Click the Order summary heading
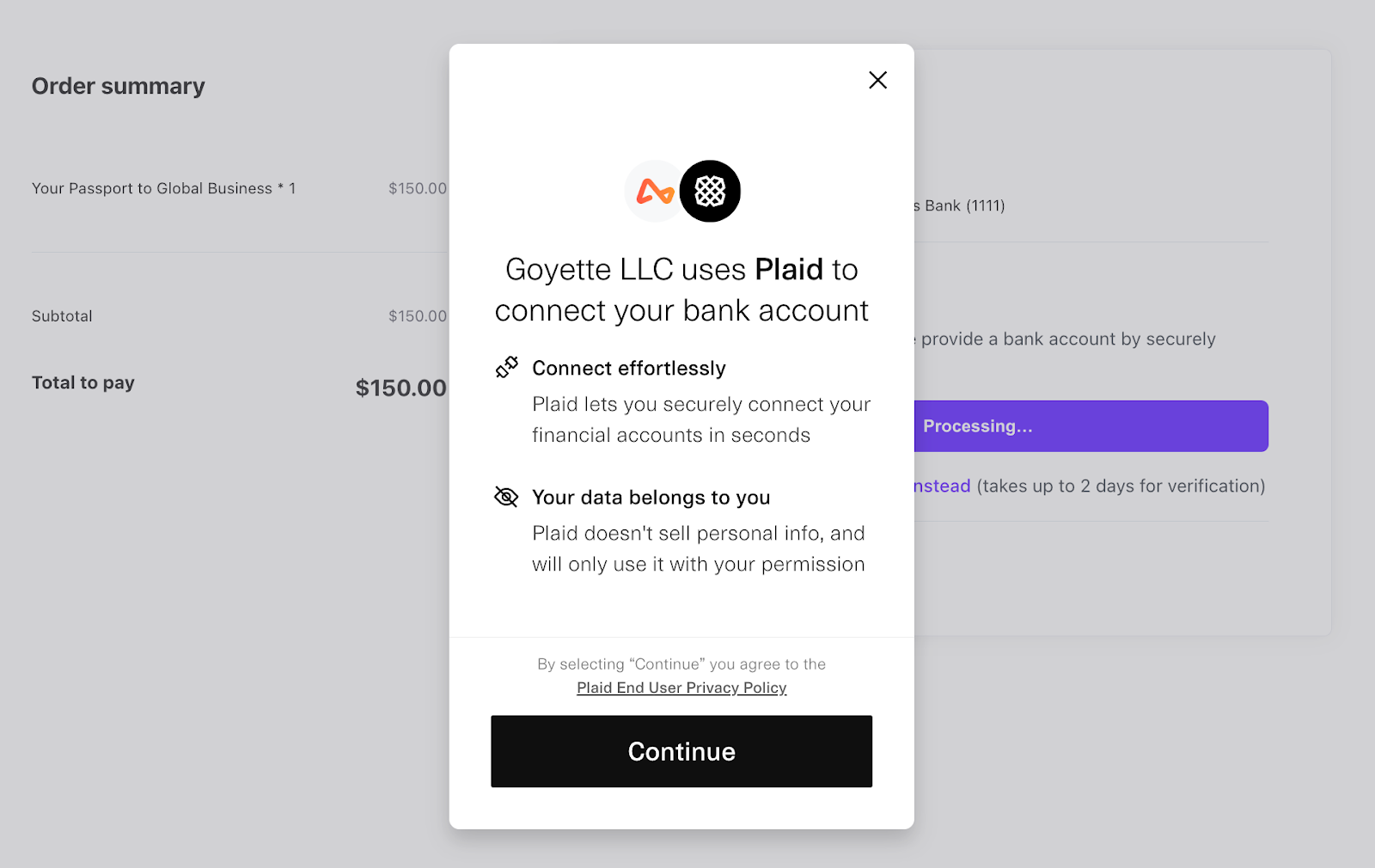This screenshot has width=1375, height=868. (x=119, y=86)
